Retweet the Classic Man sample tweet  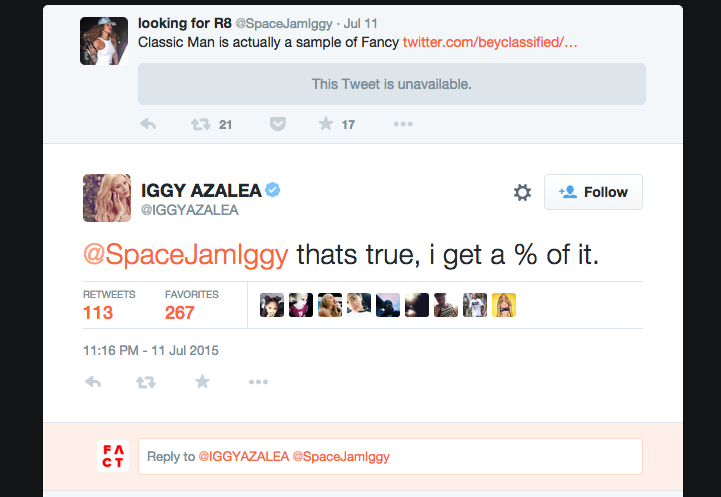(200, 124)
